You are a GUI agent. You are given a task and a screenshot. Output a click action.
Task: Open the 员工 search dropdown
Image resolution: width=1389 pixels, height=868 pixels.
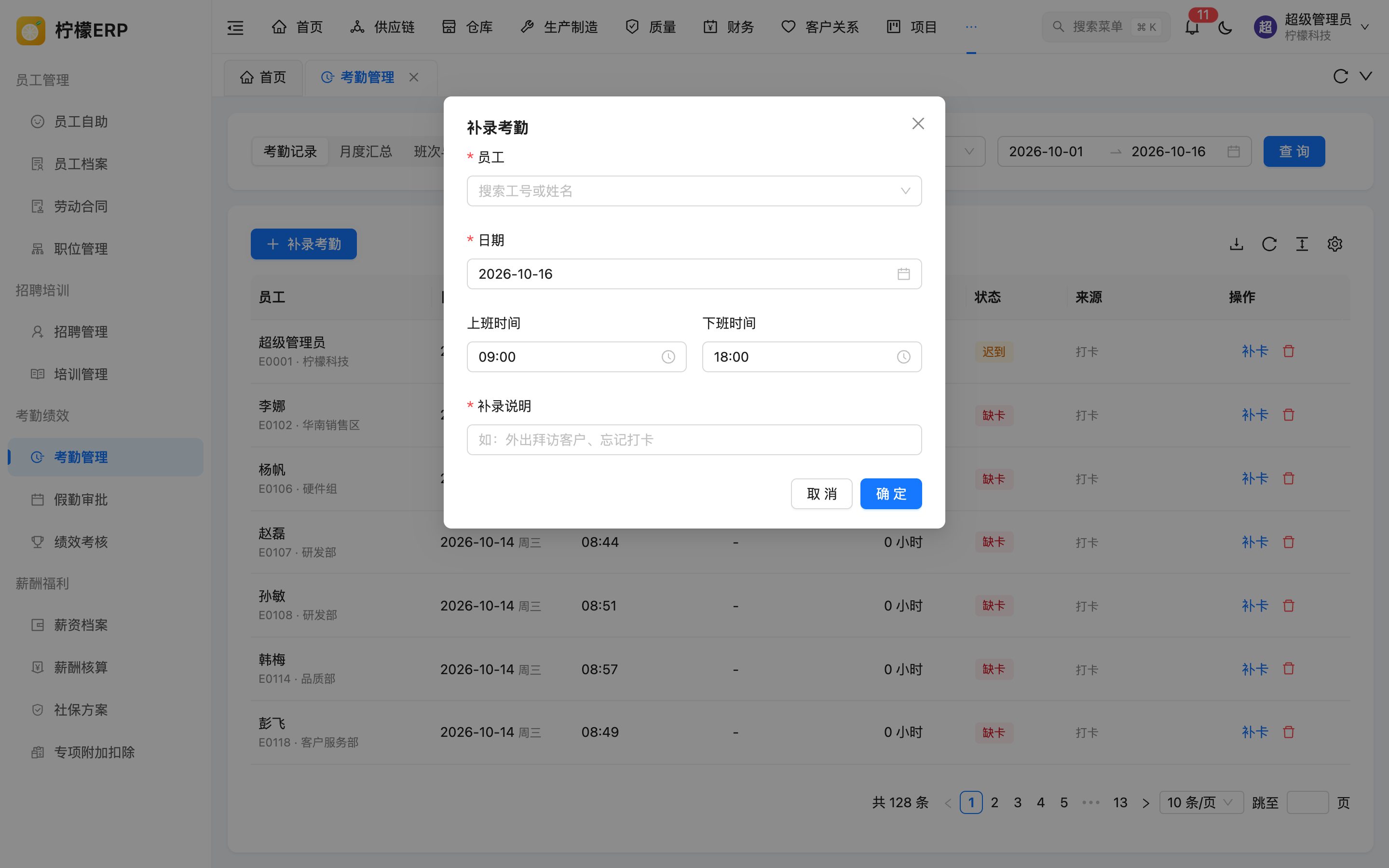tap(694, 190)
